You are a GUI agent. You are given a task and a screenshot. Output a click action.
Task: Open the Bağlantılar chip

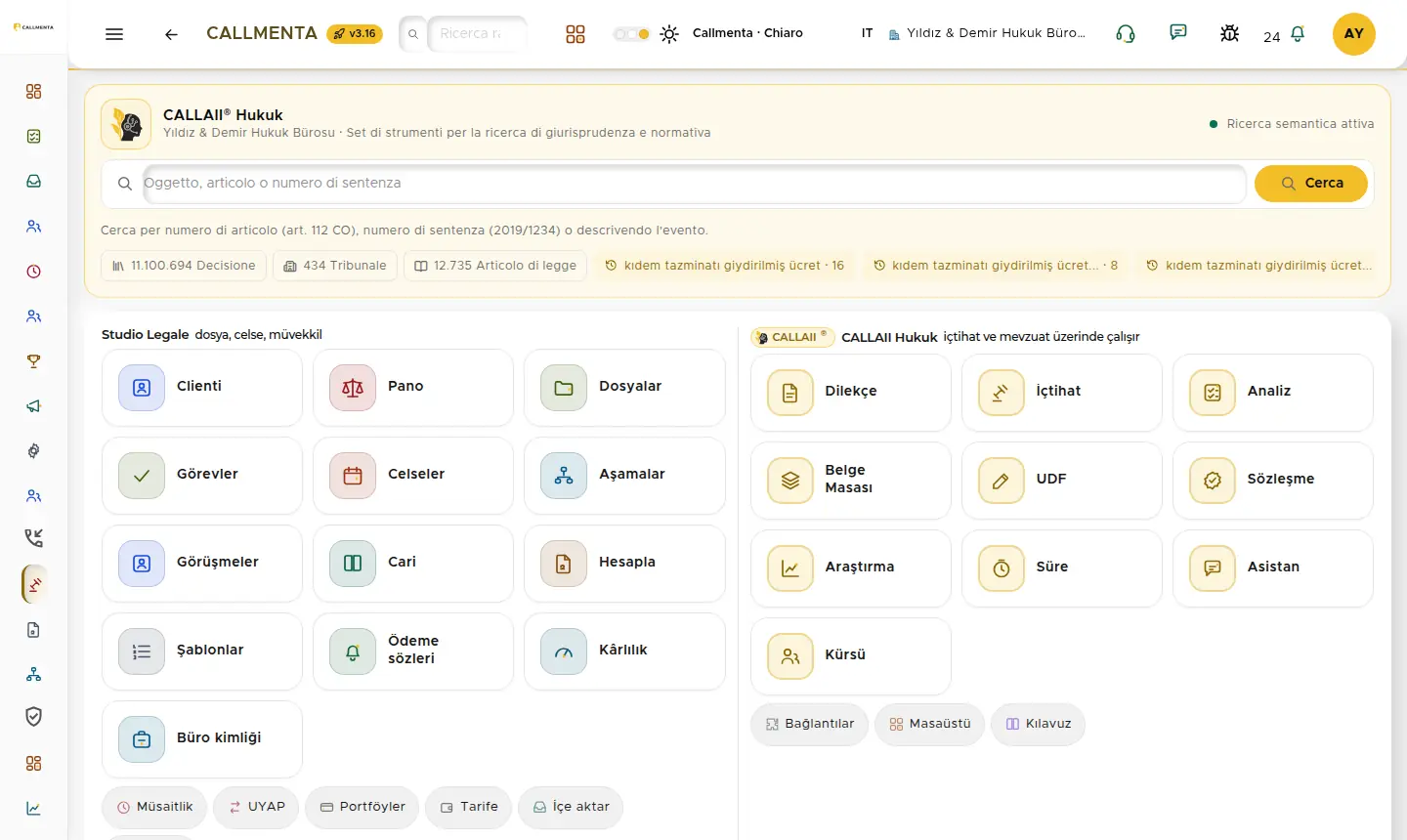click(x=809, y=725)
